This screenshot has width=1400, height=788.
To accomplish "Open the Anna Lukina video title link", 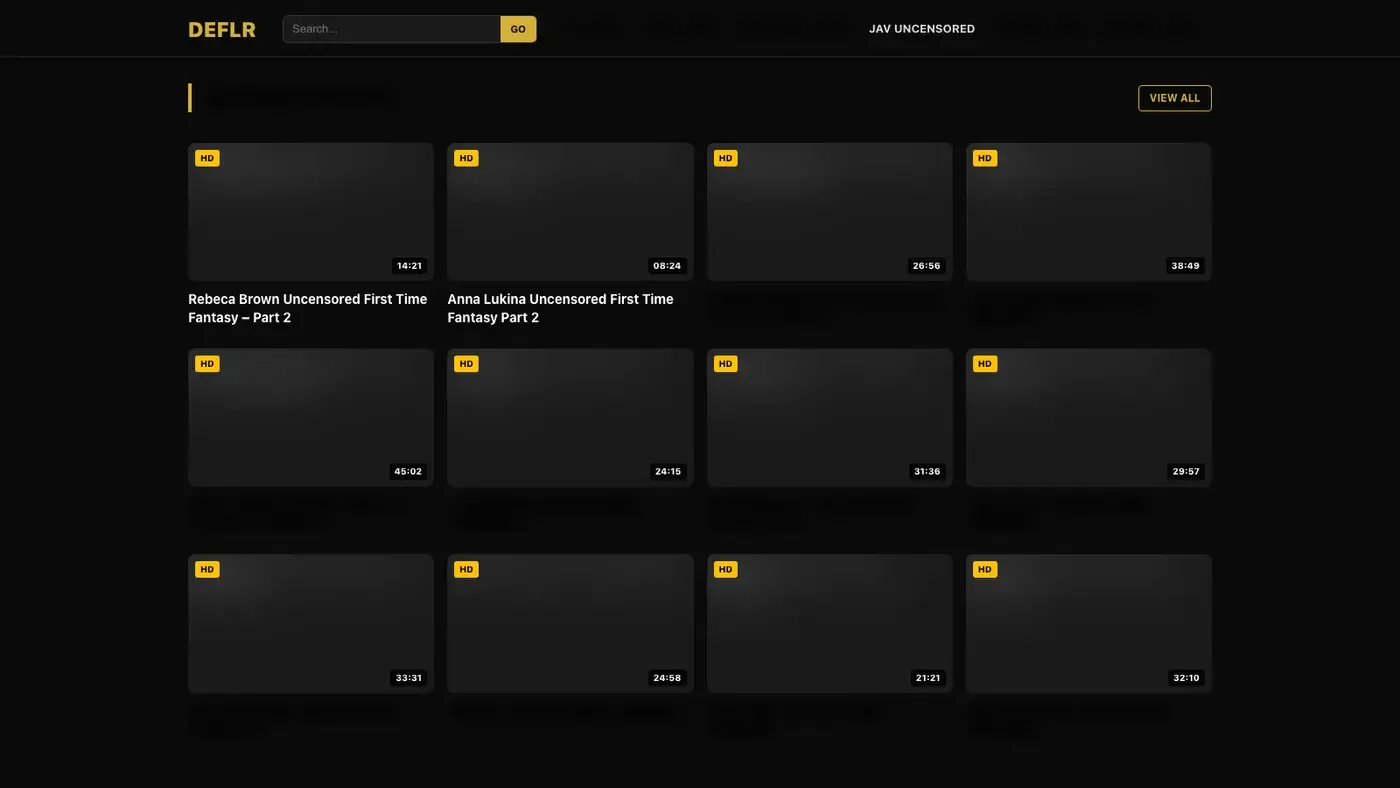I will [x=560, y=308].
